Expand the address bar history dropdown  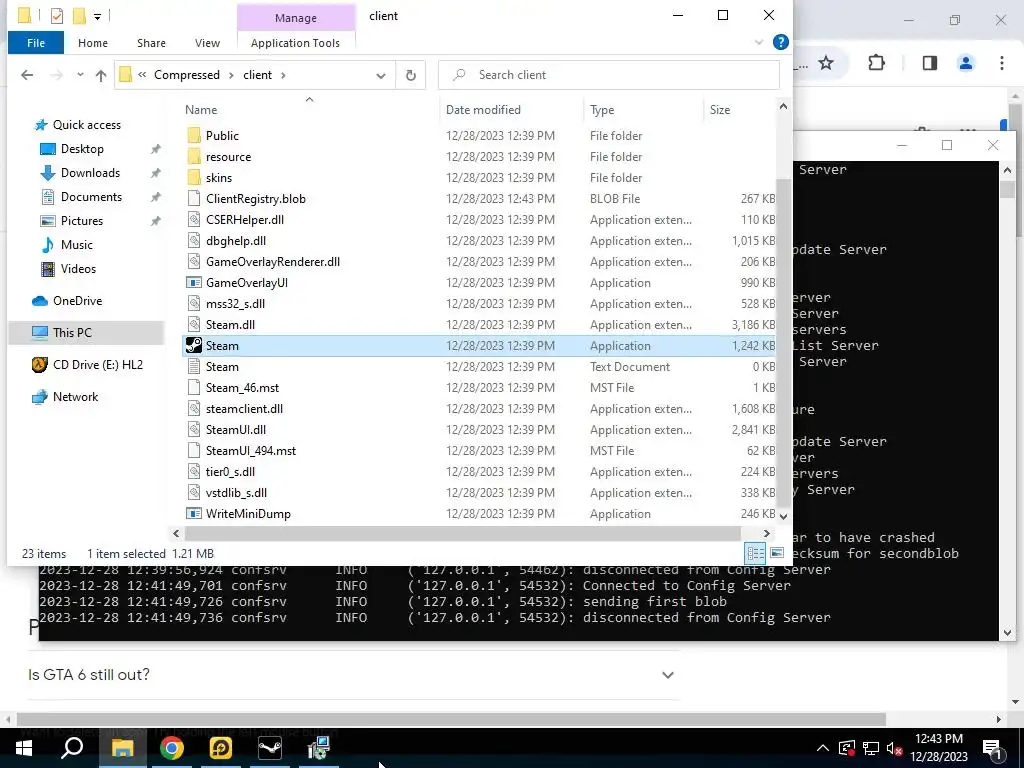tap(381, 75)
